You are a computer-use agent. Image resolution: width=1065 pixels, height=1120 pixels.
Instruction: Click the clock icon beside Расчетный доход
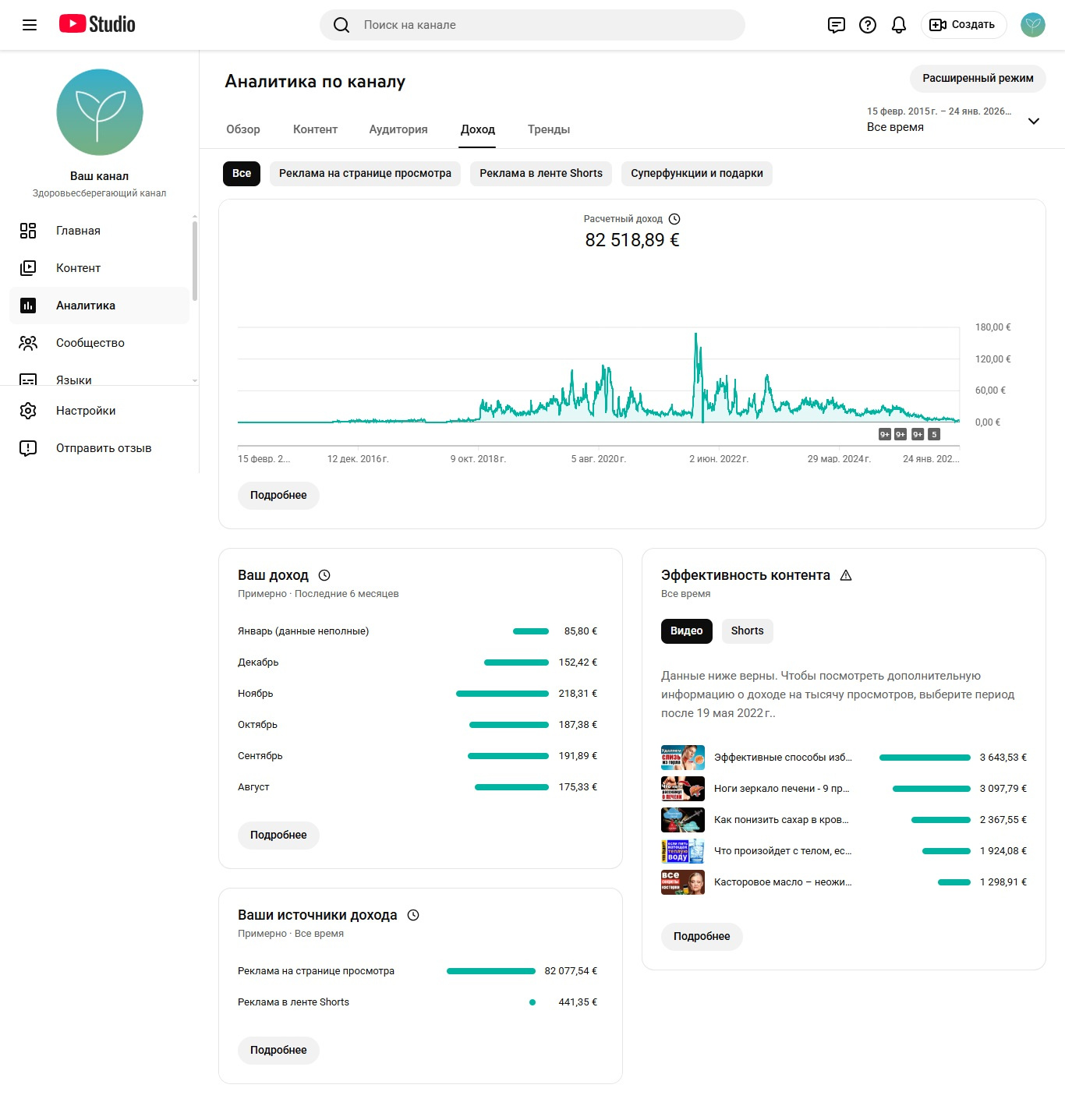click(x=674, y=219)
